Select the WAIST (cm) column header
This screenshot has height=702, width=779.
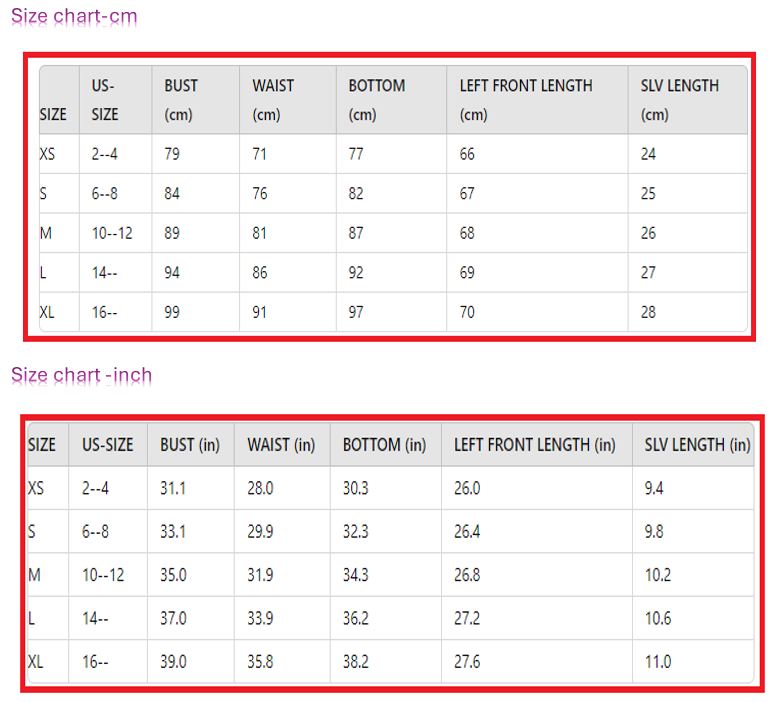tap(273, 100)
